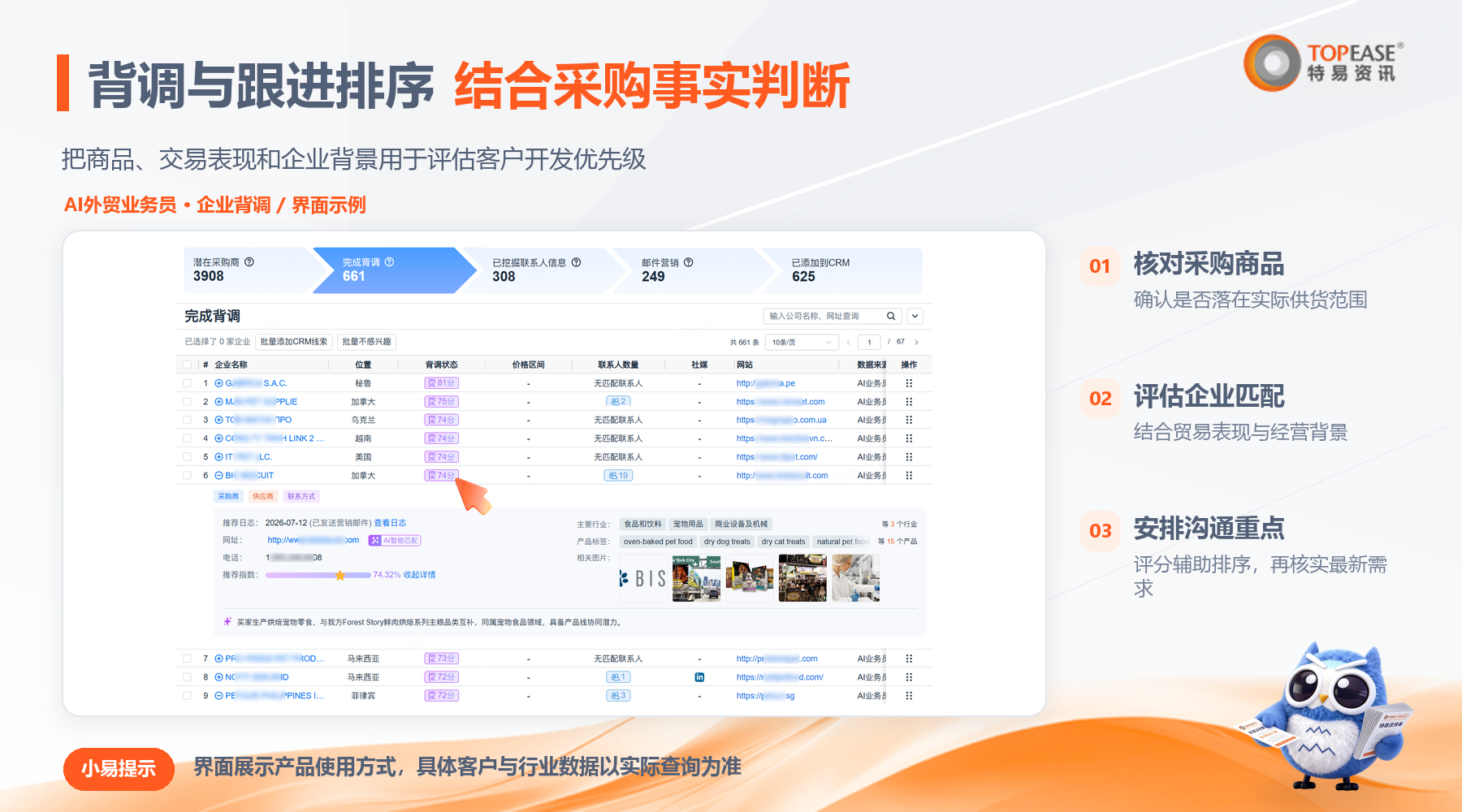The image size is (1462, 812).
Task: Open LinkedIn icon in row 8
Action: click(699, 677)
